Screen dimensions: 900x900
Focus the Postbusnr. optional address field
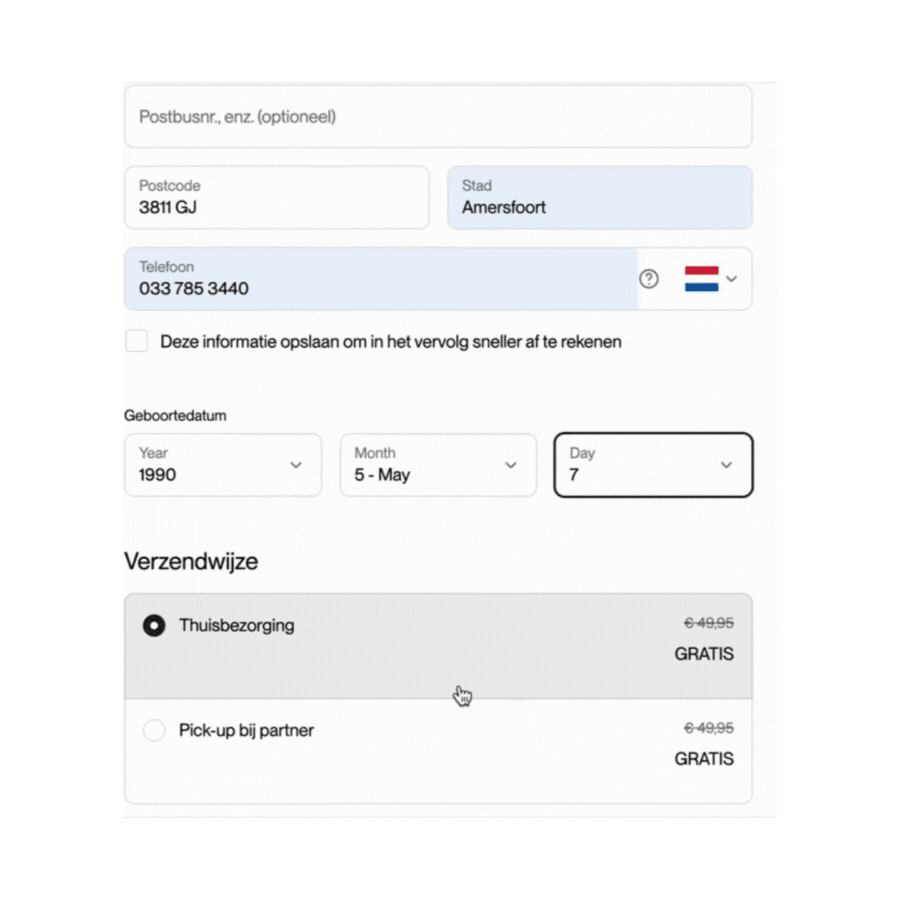tap(437, 117)
